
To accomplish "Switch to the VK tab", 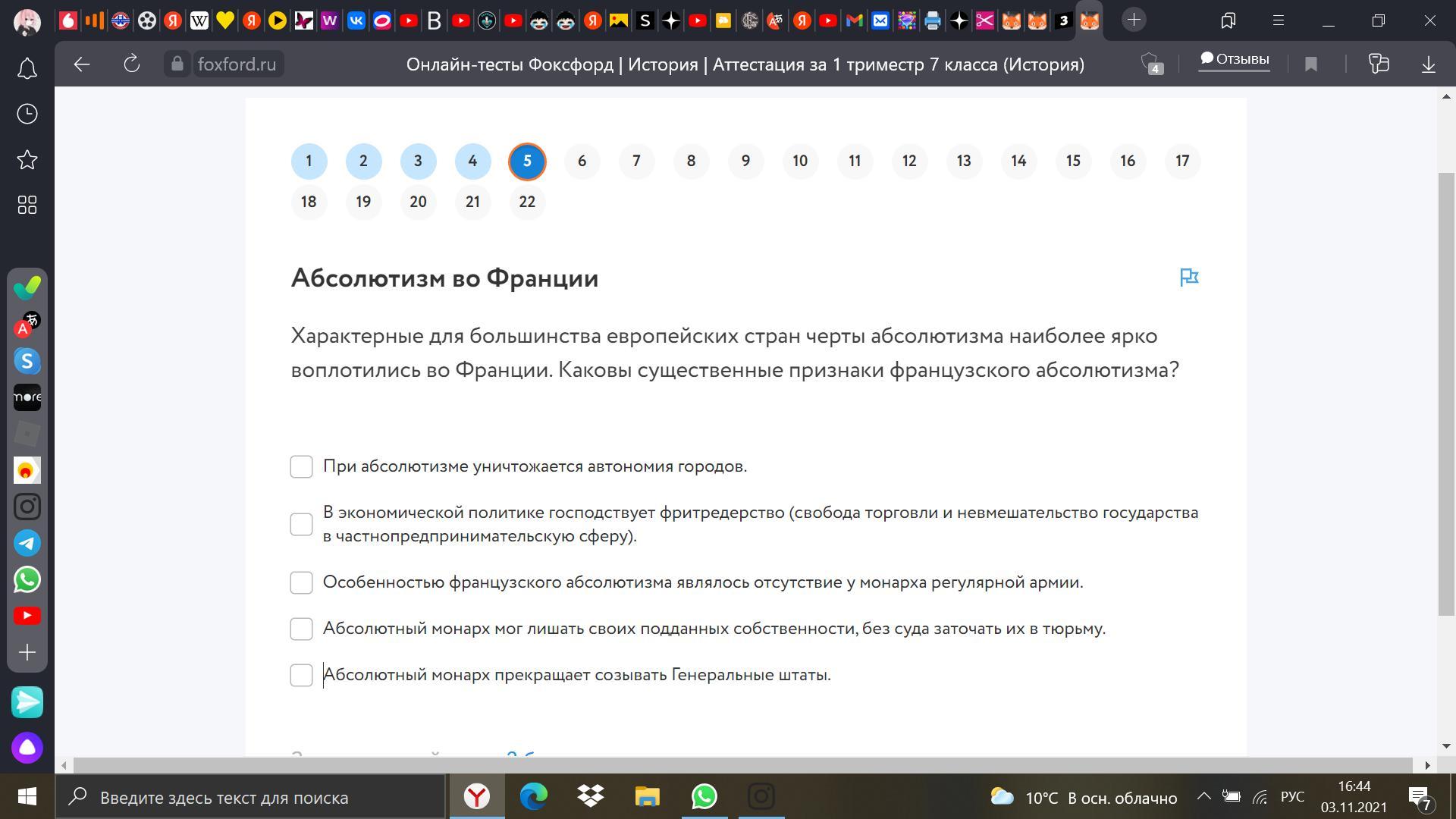I will [x=356, y=20].
